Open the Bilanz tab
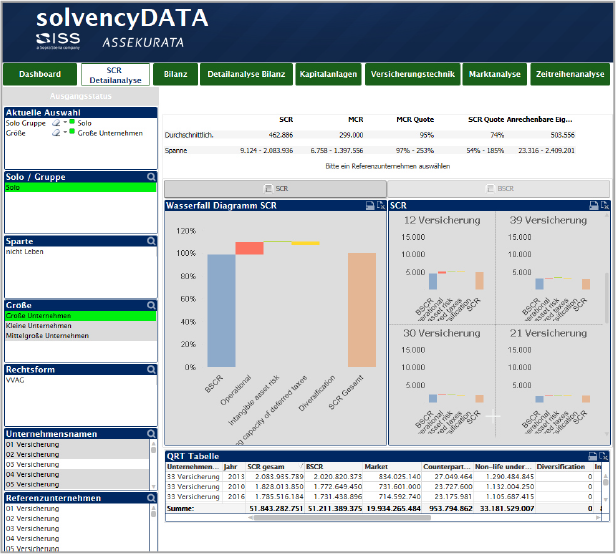 click(175, 74)
